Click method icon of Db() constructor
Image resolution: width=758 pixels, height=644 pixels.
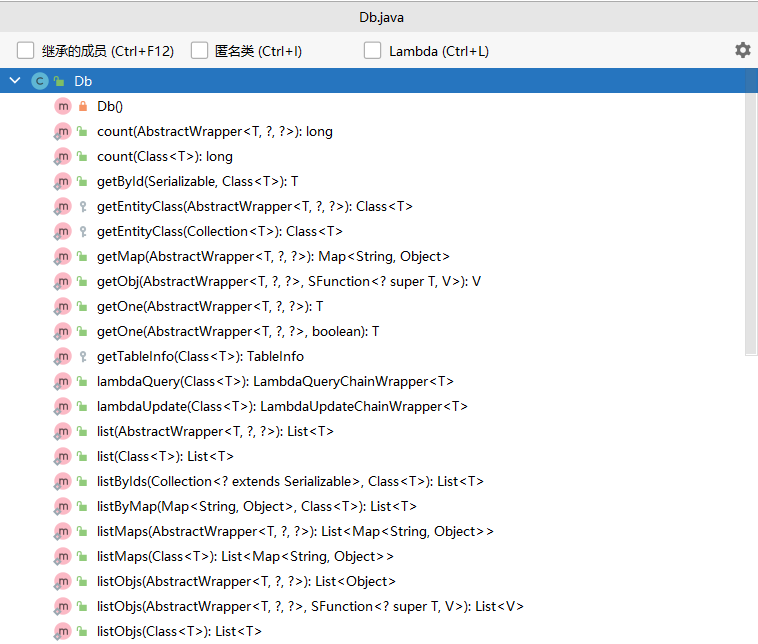click(63, 106)
